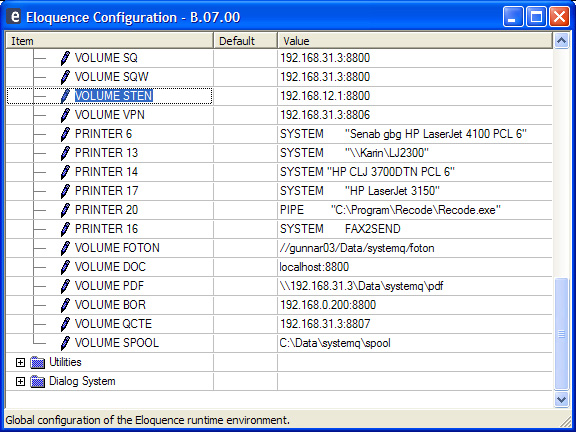Click the pencil icon beside VOLUME FOTON
This screenshot has height=432, width=576.
click(65, 248)
